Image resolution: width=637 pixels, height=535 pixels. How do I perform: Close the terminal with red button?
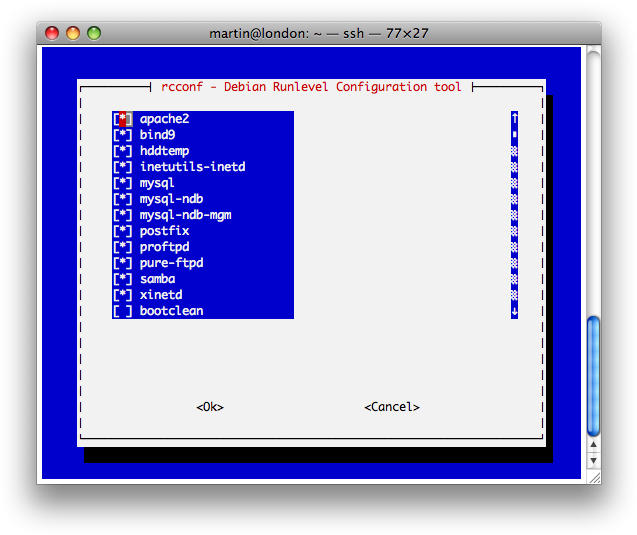[x=52, y=33]
